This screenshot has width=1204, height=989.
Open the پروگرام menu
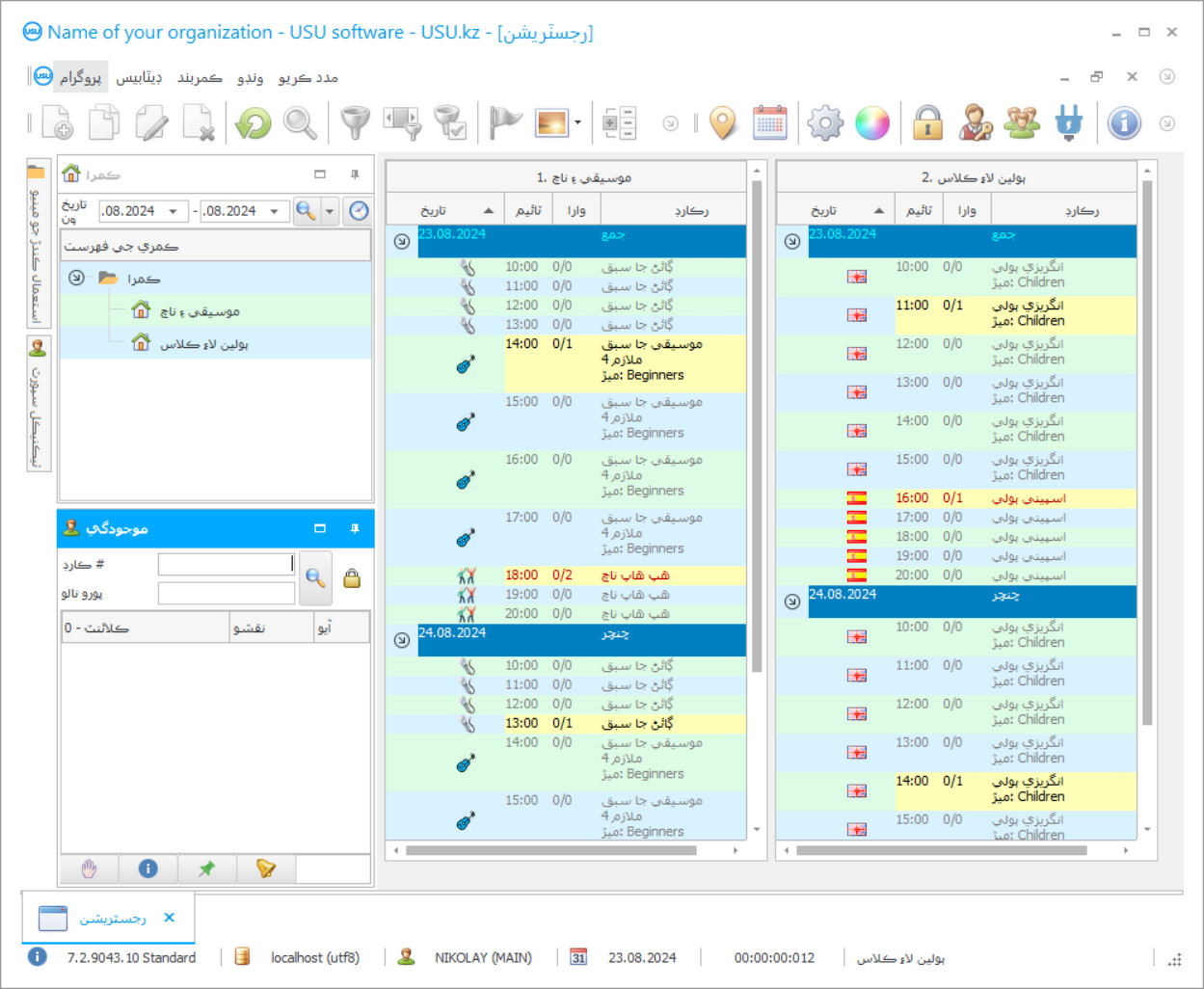[80, 77]
